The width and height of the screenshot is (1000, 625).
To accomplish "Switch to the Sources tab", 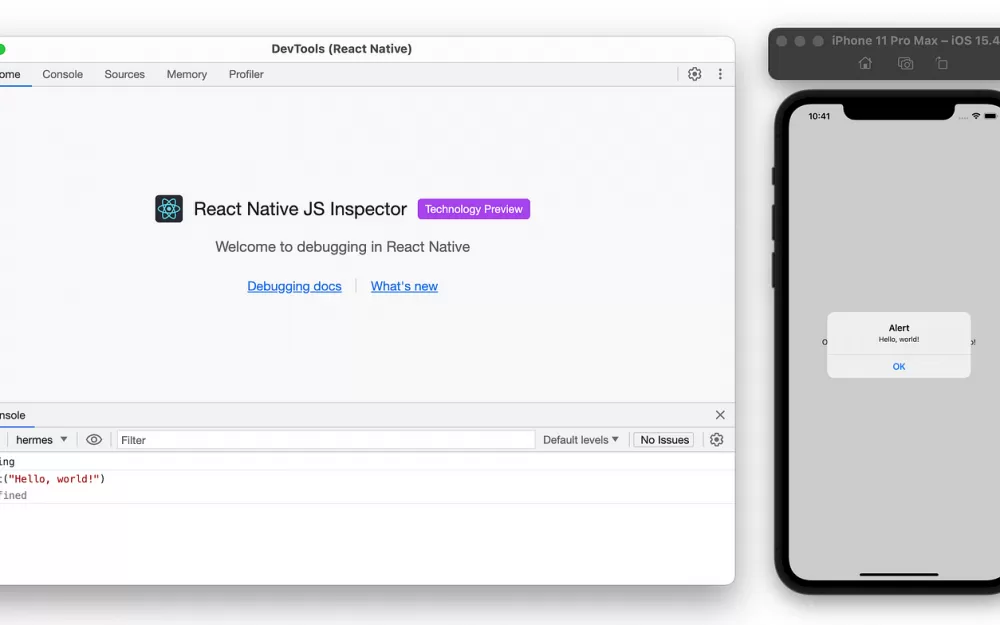I will pos(124,74).
